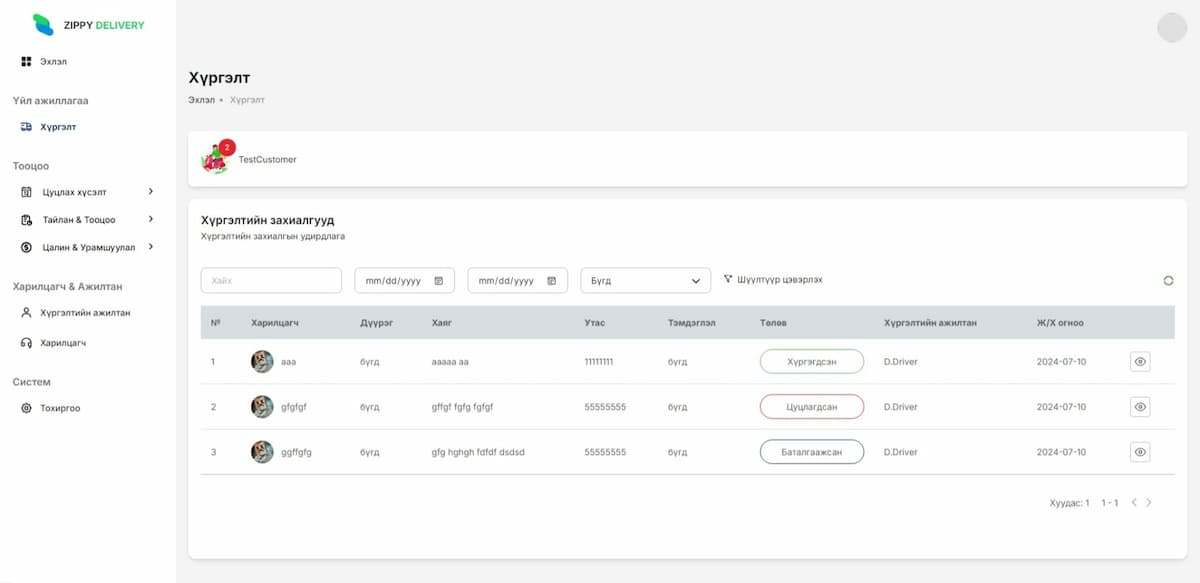Click the green refresh icon above the table
1200x583 pixels.
pyautogui.click(x=1168, y=281)
